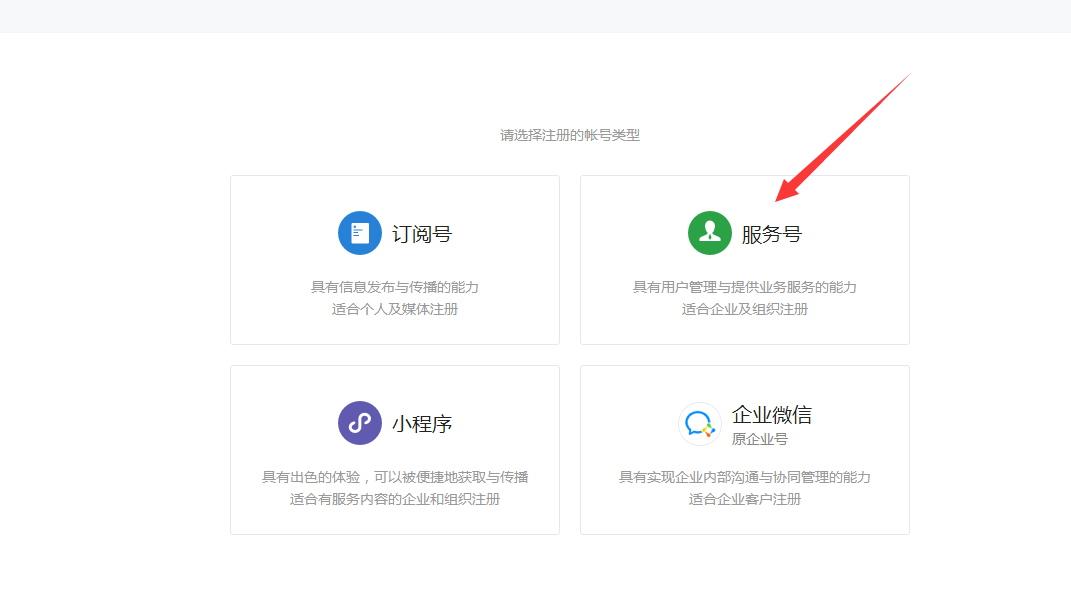This screenshot has width=1071, height=596.
Task: Click the 企业微信 chat bubble icon
Action: pos(699,424)
